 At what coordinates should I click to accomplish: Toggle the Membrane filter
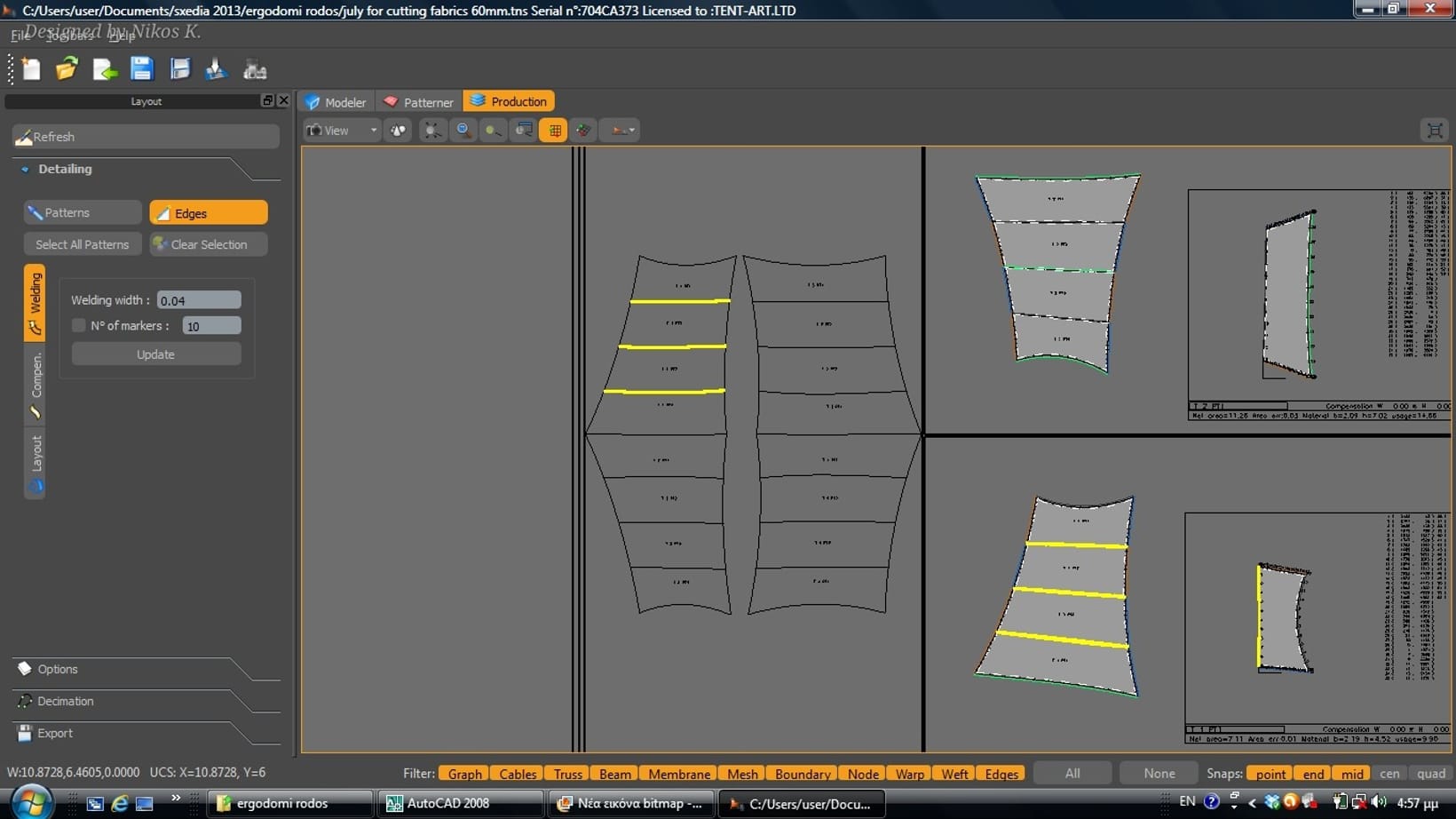678,774
